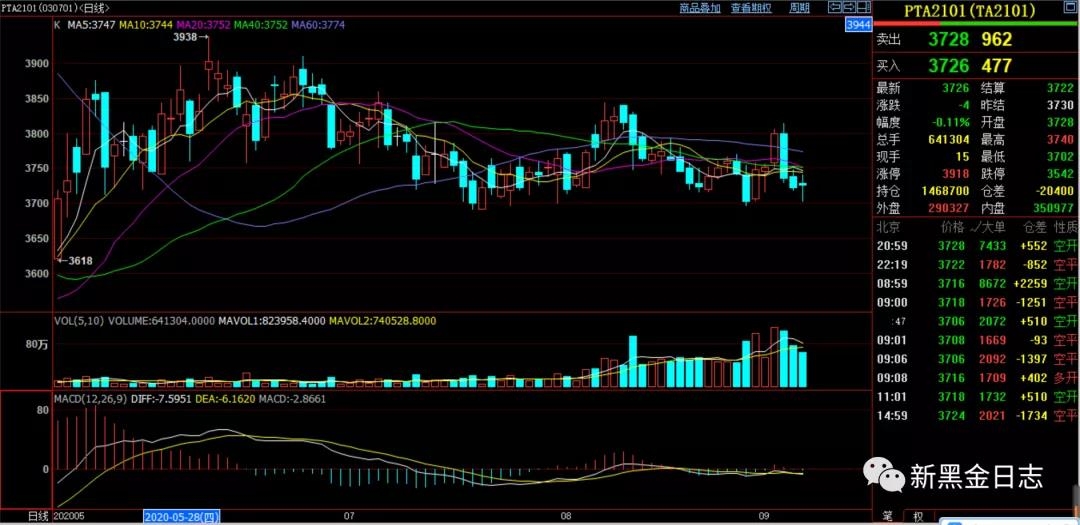This screenshot has height=525, width=1080.
Task: Click the 总手 value 641304
Action: pyautogui.click(x=948, y=139)
